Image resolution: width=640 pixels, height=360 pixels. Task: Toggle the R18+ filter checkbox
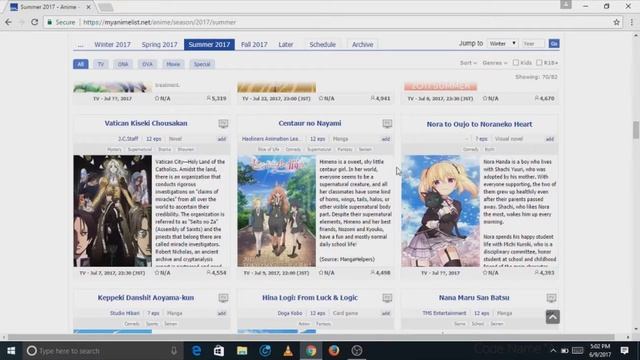(x=539, y=62)
